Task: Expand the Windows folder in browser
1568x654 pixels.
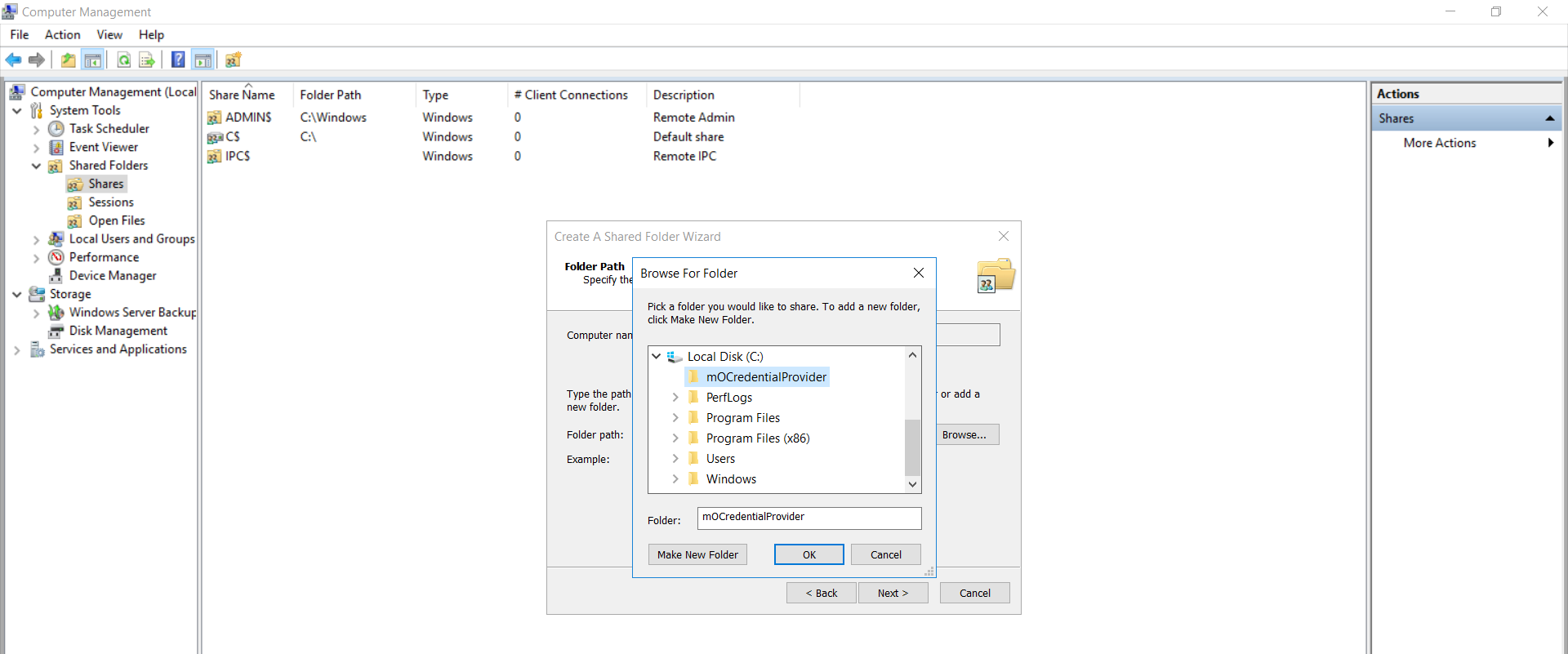Action: pyautogui.click(x=675, y=479)
